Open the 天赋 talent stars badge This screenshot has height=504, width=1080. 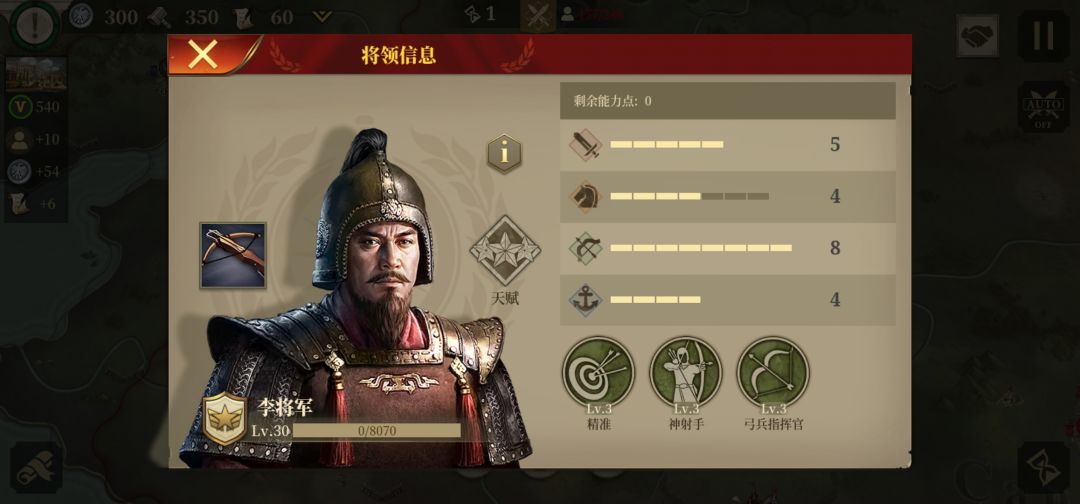505,251
